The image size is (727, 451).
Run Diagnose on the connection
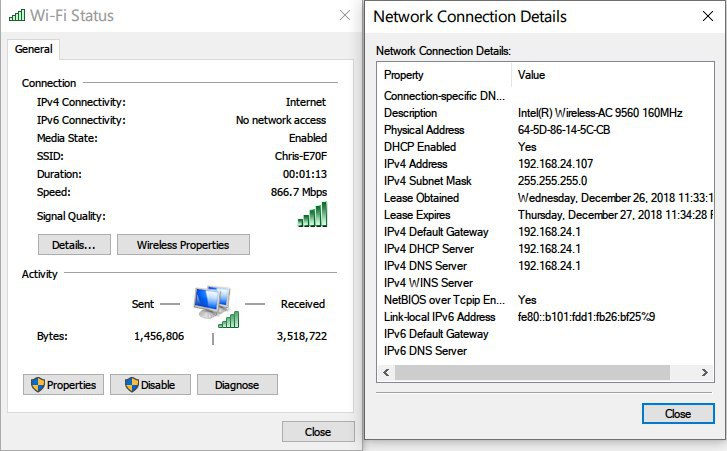pos(237,385)
